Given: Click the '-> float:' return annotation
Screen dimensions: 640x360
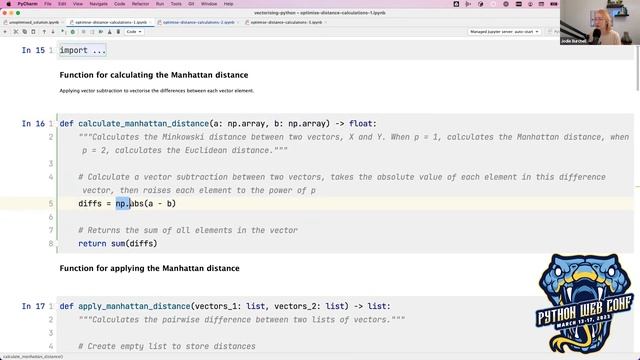Looking at the screenshot, I should (356, 124).
